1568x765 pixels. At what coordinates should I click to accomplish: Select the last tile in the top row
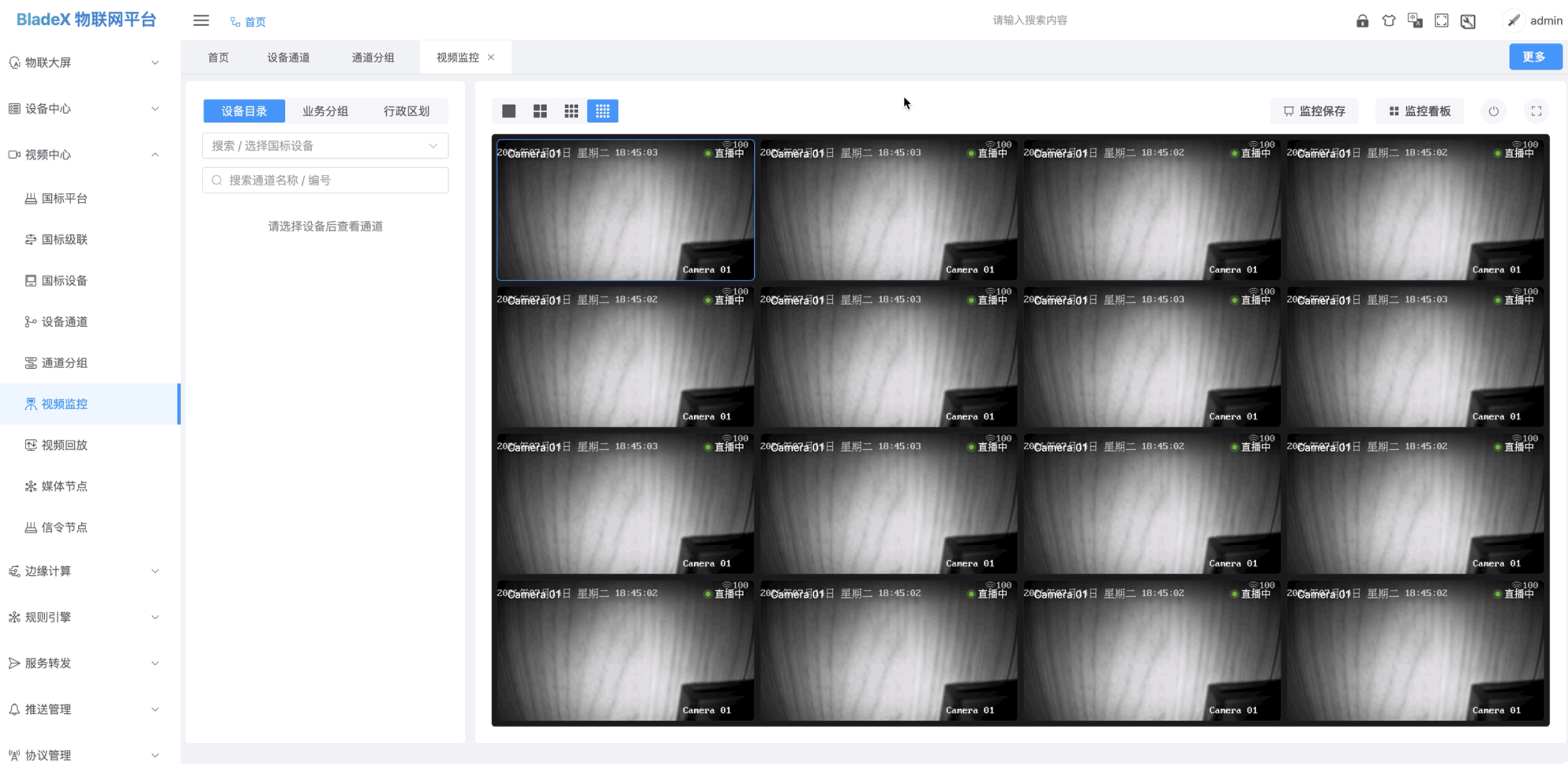[x=1415, y=210]
